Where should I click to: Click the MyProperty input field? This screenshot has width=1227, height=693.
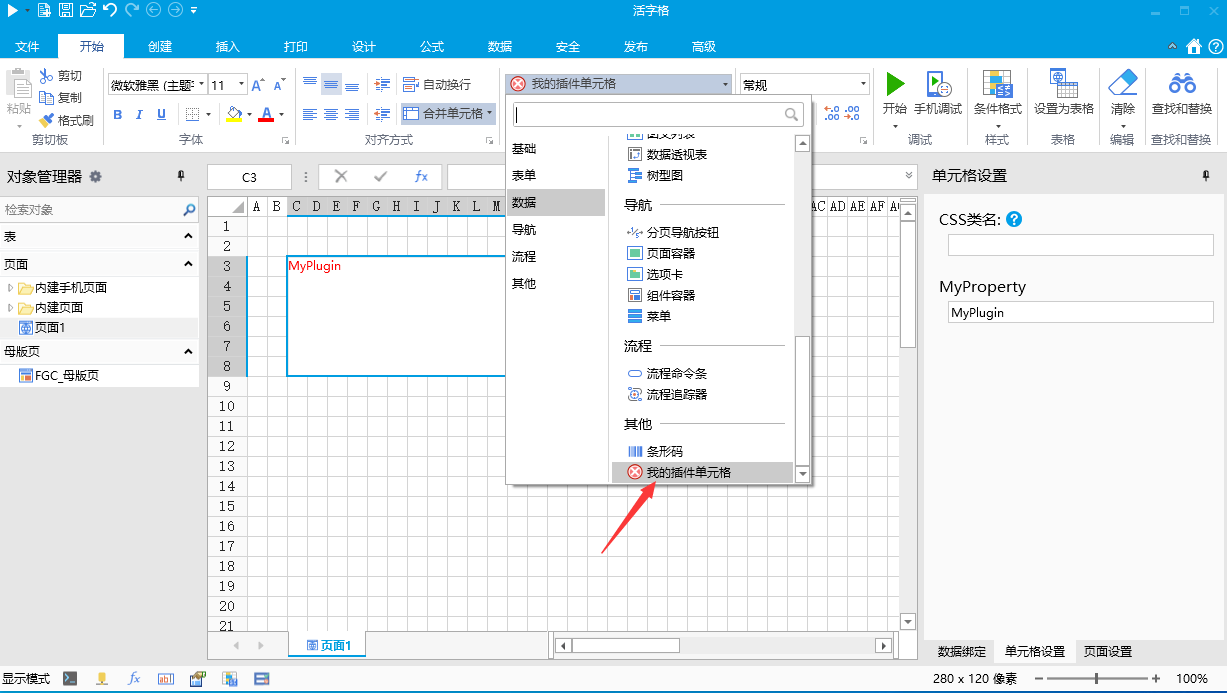click(1080, 313)
